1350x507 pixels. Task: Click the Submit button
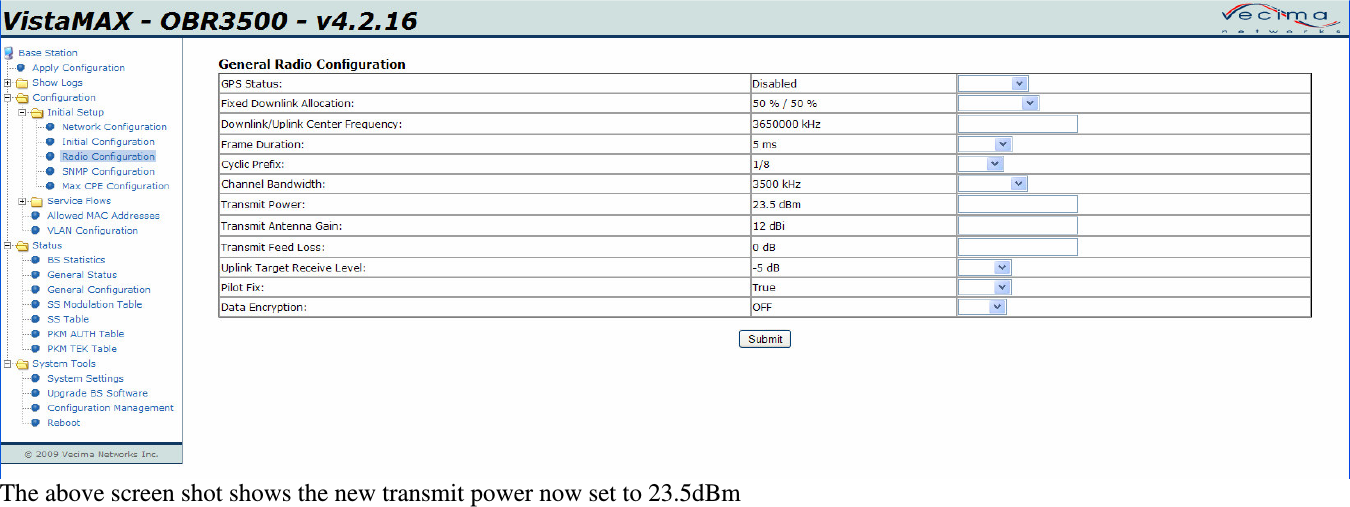click(x=765, y=339)
